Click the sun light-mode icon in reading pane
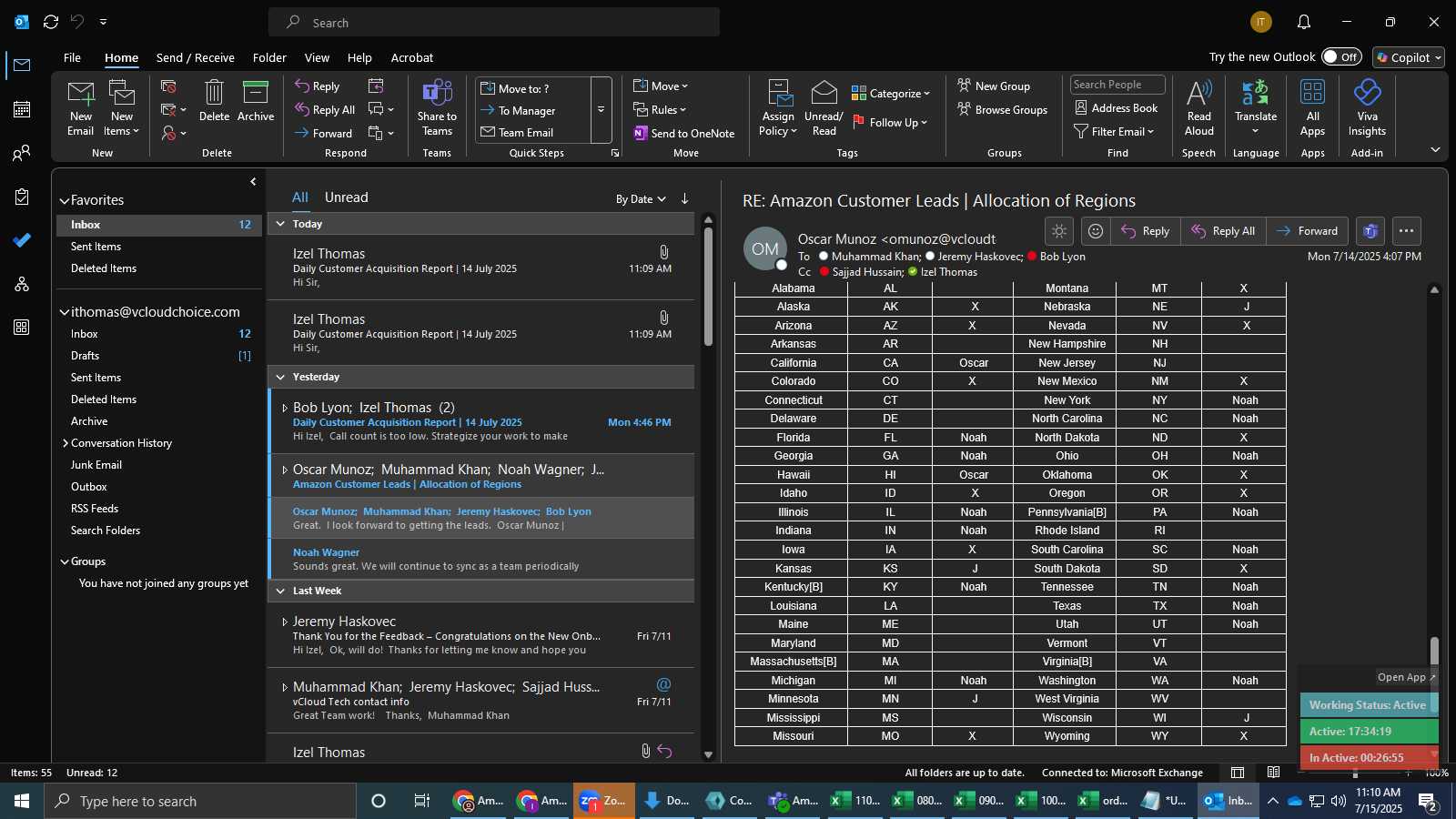Screen dimensions: 1456x819 point(1059,231)
